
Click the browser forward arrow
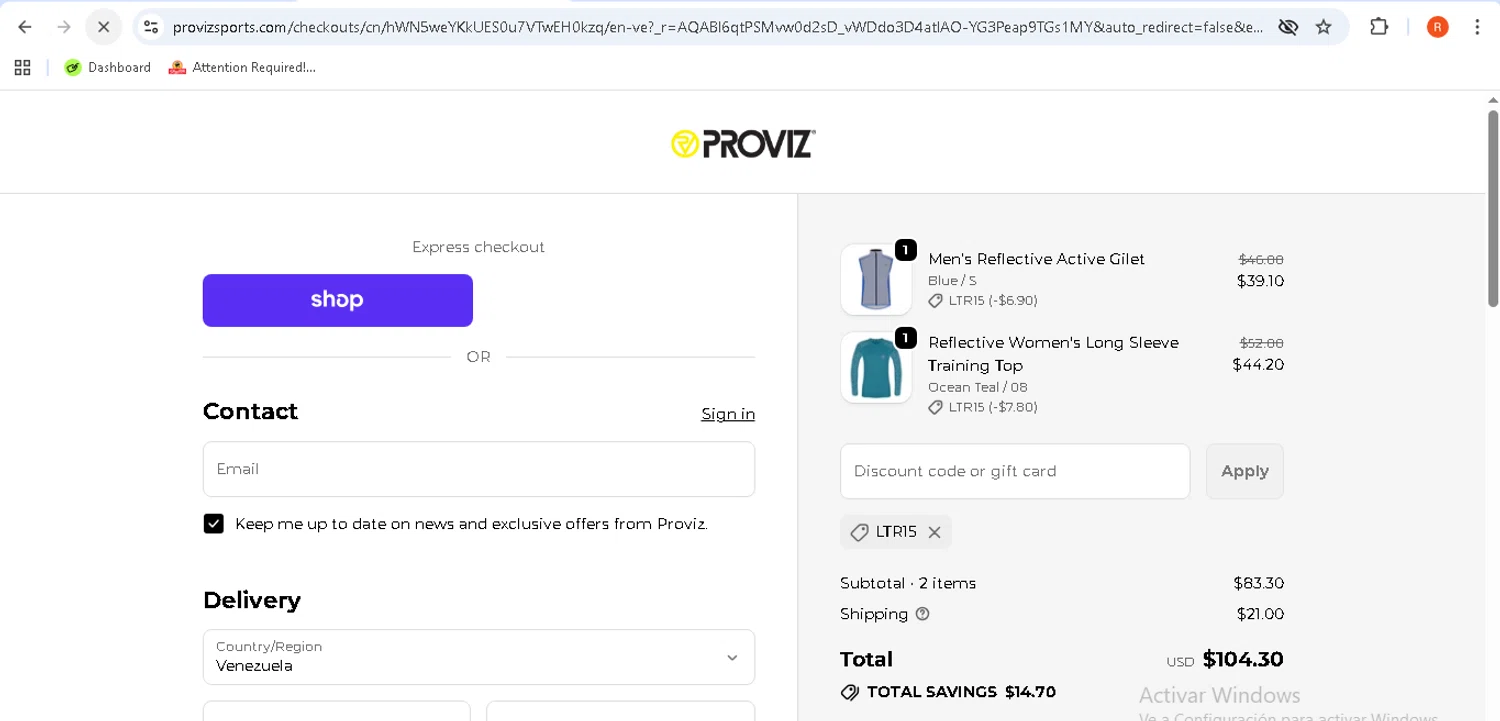(x=64, y=27)
